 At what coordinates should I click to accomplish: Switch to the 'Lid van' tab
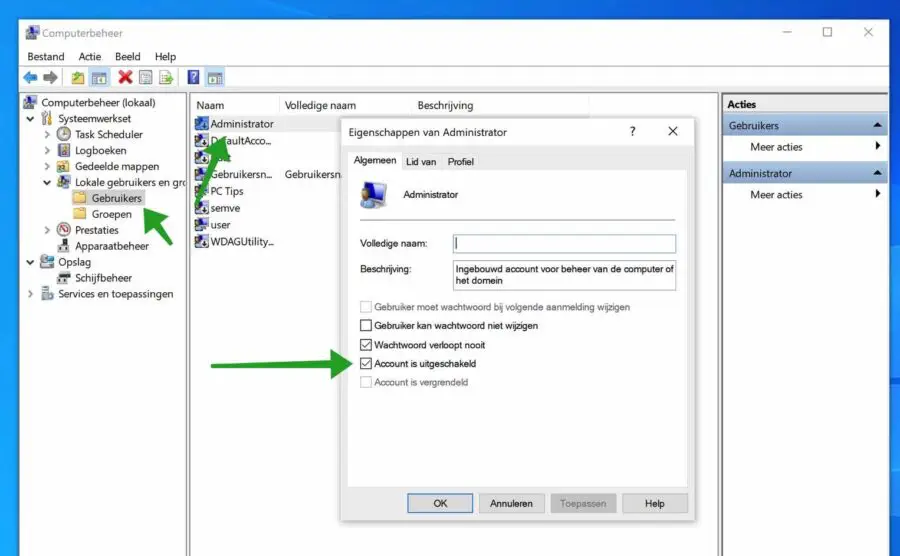coord(421,162)
